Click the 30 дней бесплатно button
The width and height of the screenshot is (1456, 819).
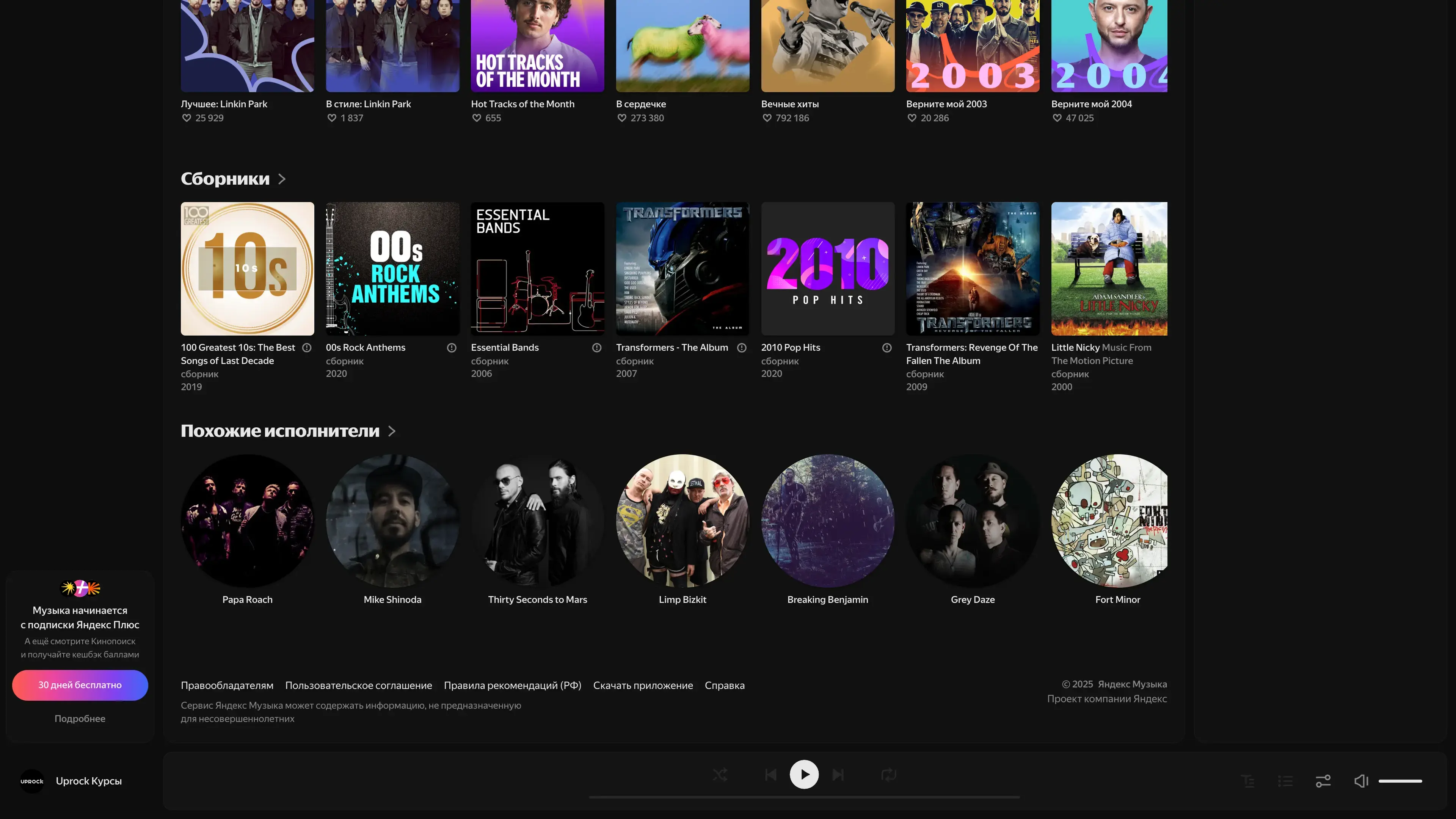tap(80, 684)
